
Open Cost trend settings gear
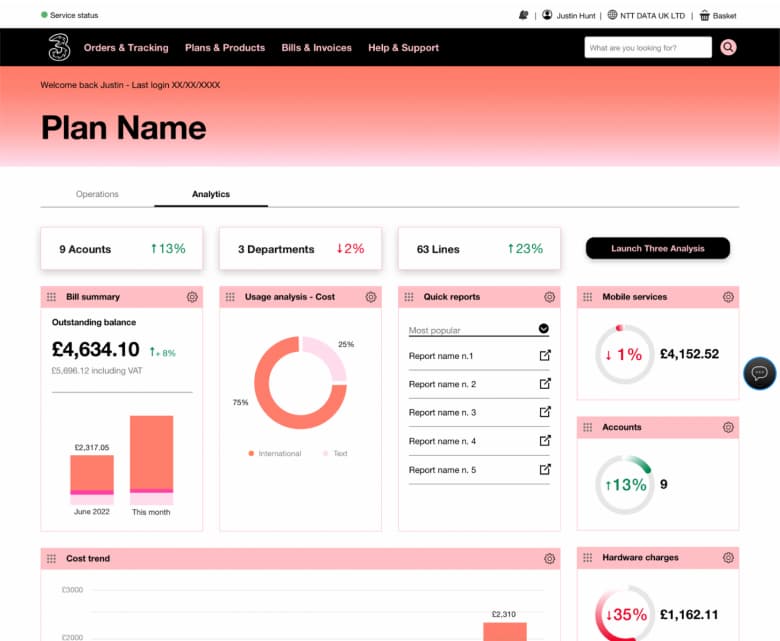tap(549, 558)
